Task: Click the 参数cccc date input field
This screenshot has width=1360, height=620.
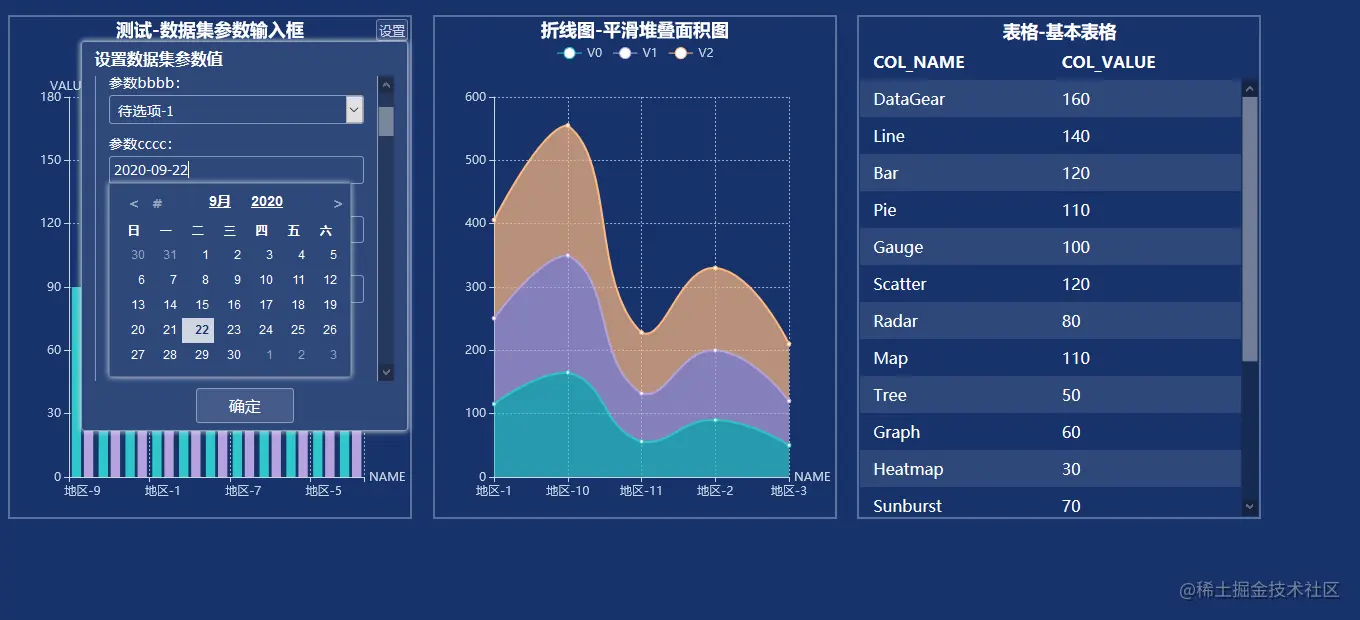Action: coord(236,170)
